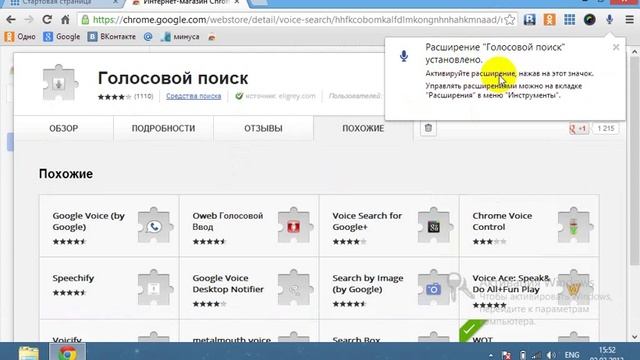
Task: Open the Средства поиска category link
Action: click(193, 96)
